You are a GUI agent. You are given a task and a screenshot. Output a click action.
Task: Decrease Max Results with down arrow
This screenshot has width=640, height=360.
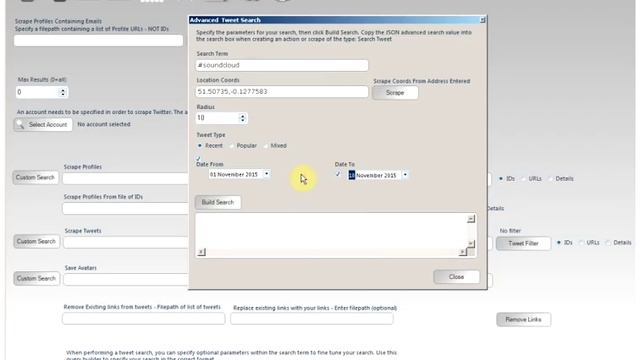tap(63, 95)
